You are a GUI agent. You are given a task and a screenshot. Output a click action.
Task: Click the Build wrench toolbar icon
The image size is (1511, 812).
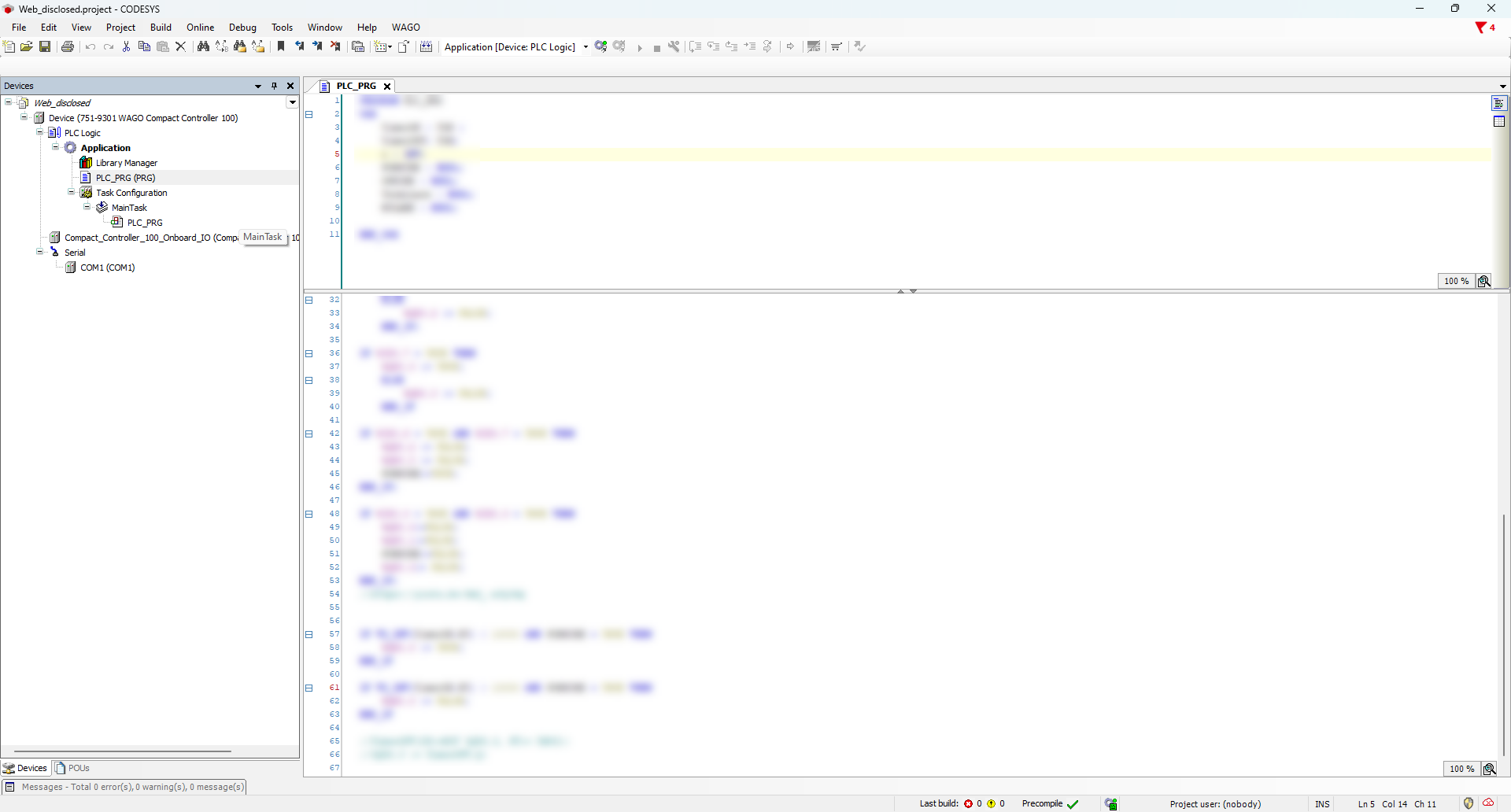[x=674, y=46]
